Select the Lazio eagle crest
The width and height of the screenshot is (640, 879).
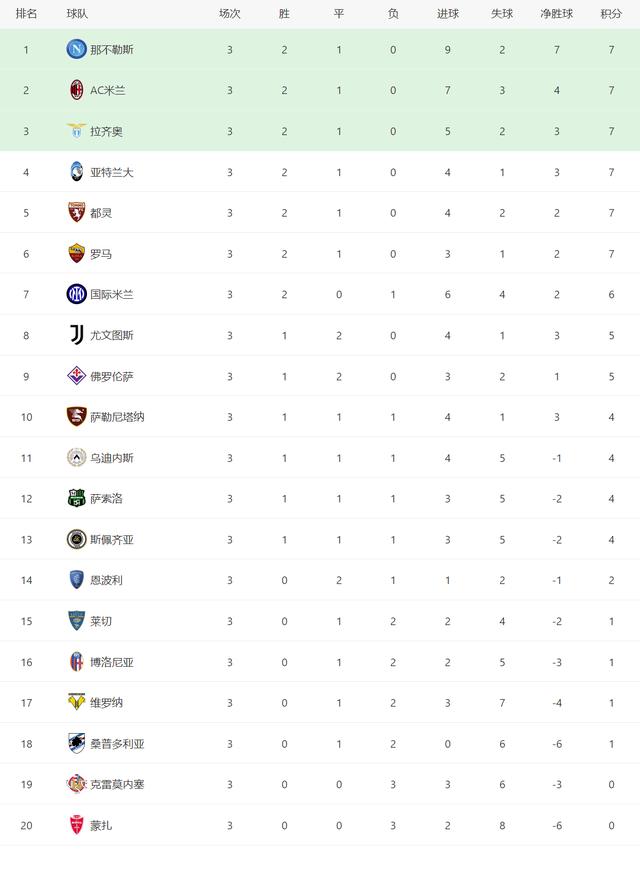pos(76,131)
